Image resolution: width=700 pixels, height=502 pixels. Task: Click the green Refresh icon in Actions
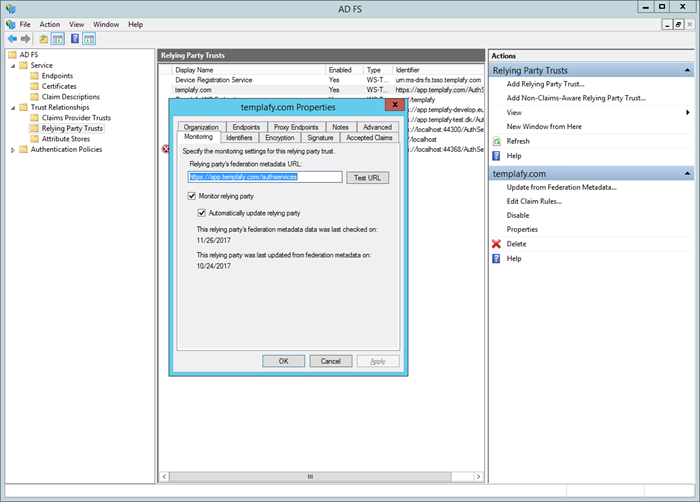coord(496,142)
